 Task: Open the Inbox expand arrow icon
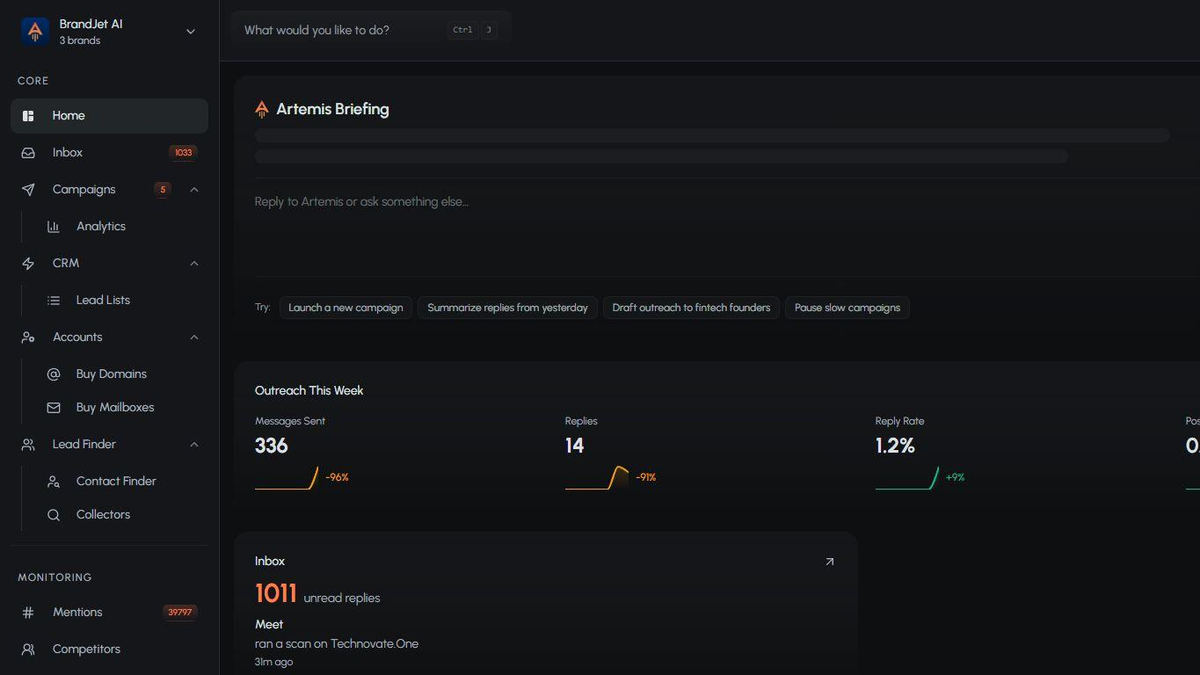pyautogui.click(x=829, y=562)
